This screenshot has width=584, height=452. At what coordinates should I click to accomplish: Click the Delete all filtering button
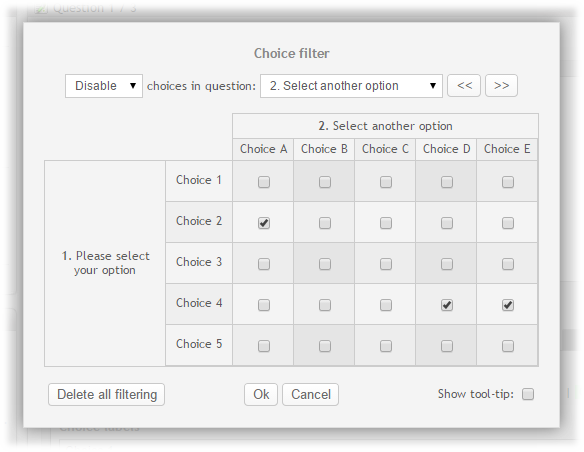click(107, 394)
